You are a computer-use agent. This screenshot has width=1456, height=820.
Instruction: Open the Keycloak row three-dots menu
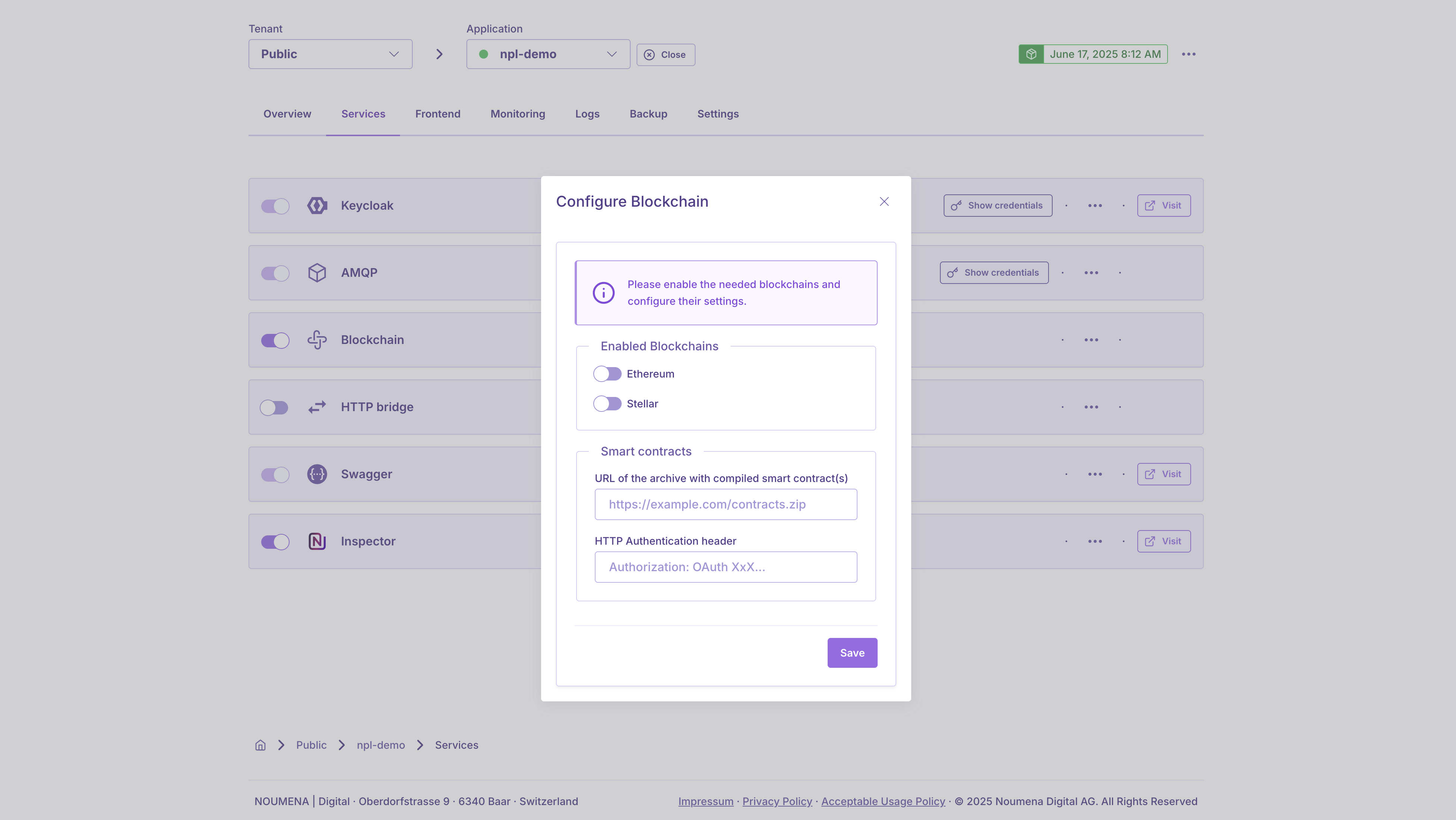(x=1095, y=206)
